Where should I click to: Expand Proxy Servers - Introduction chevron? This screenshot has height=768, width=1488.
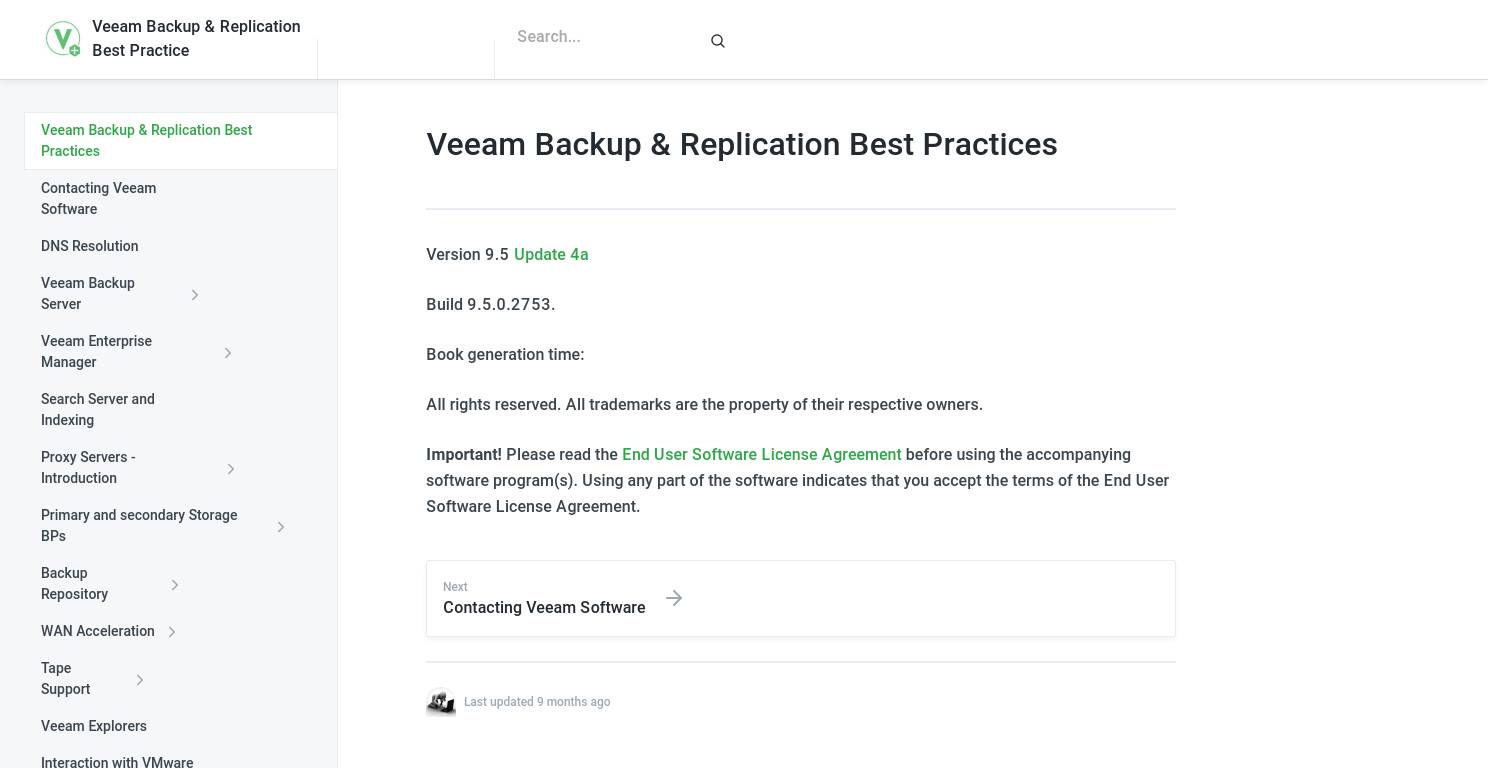coord(231,469)
